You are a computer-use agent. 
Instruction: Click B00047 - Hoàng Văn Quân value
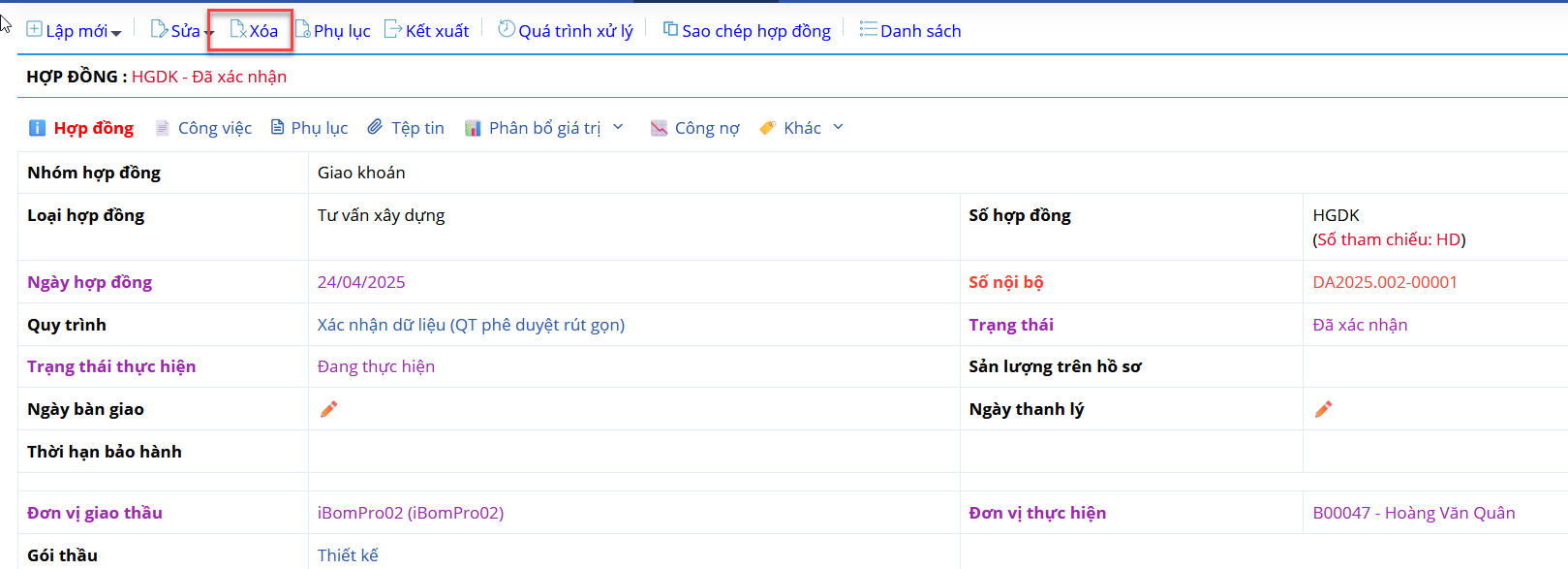pos(1414,513)
